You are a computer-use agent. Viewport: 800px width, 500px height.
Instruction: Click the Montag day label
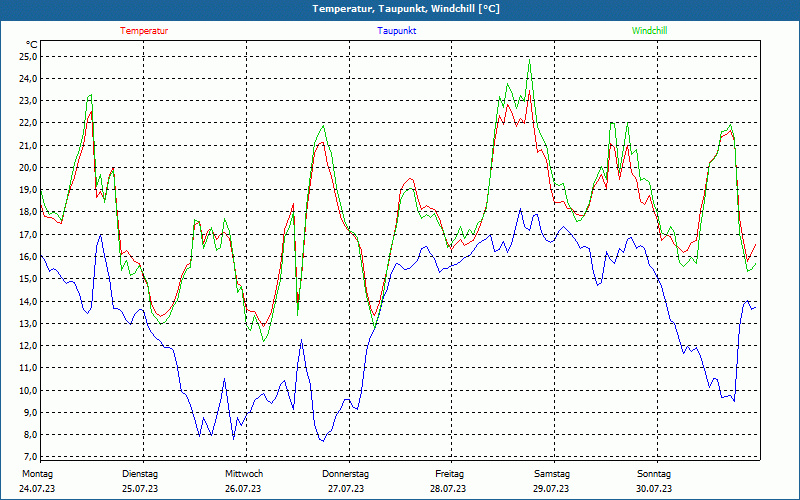tap(37, 474)
